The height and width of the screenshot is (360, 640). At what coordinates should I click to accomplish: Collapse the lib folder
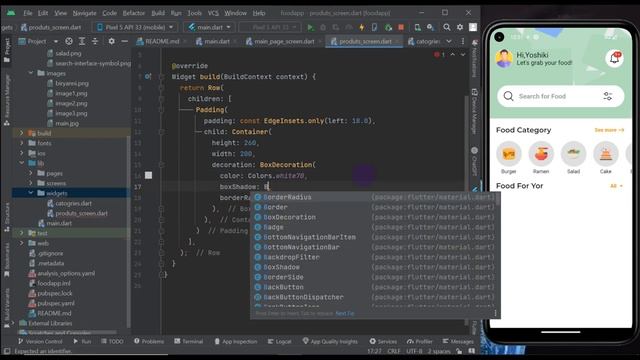point(22,163)
